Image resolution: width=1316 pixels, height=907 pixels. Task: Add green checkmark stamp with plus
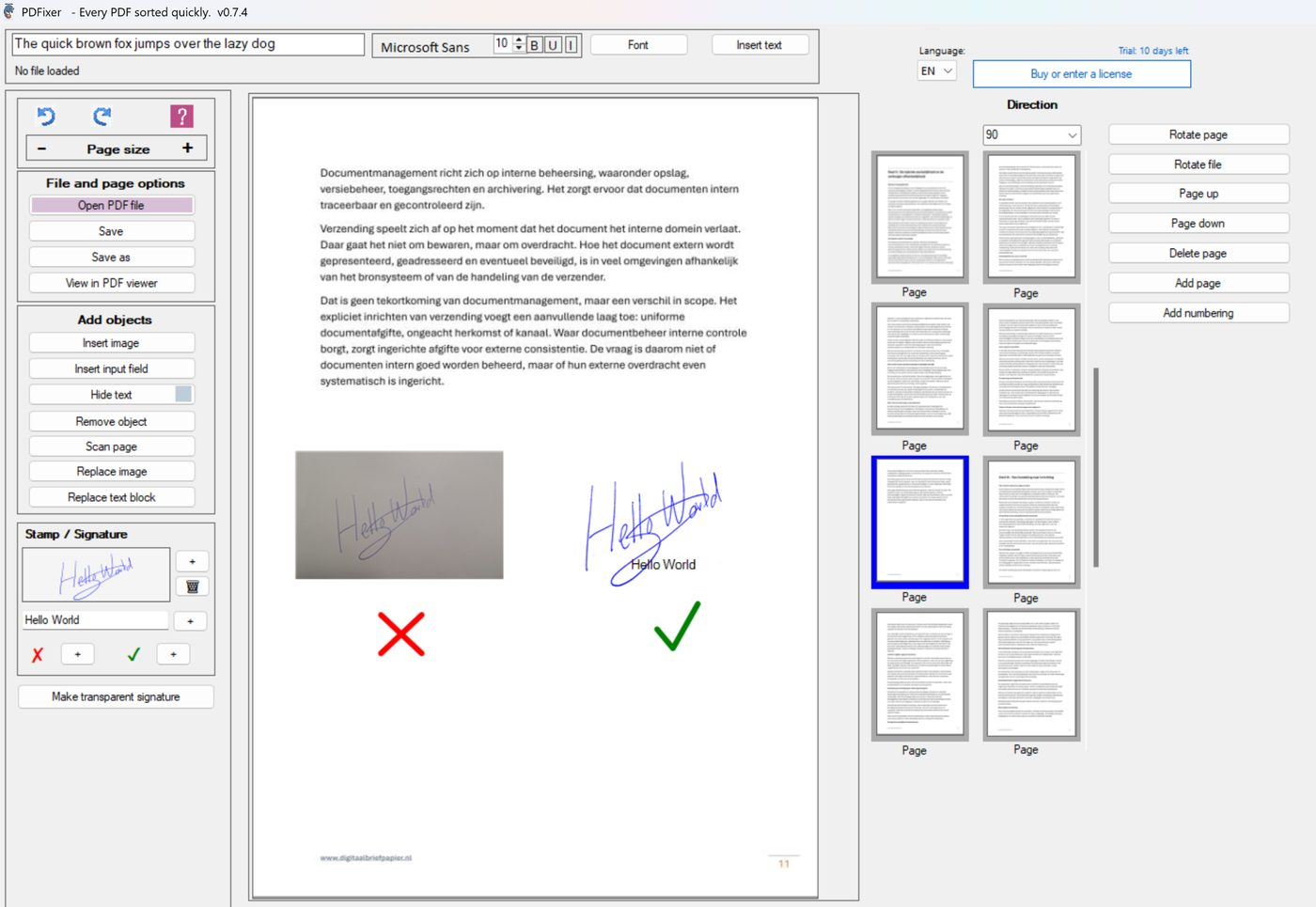coord(173,654)
